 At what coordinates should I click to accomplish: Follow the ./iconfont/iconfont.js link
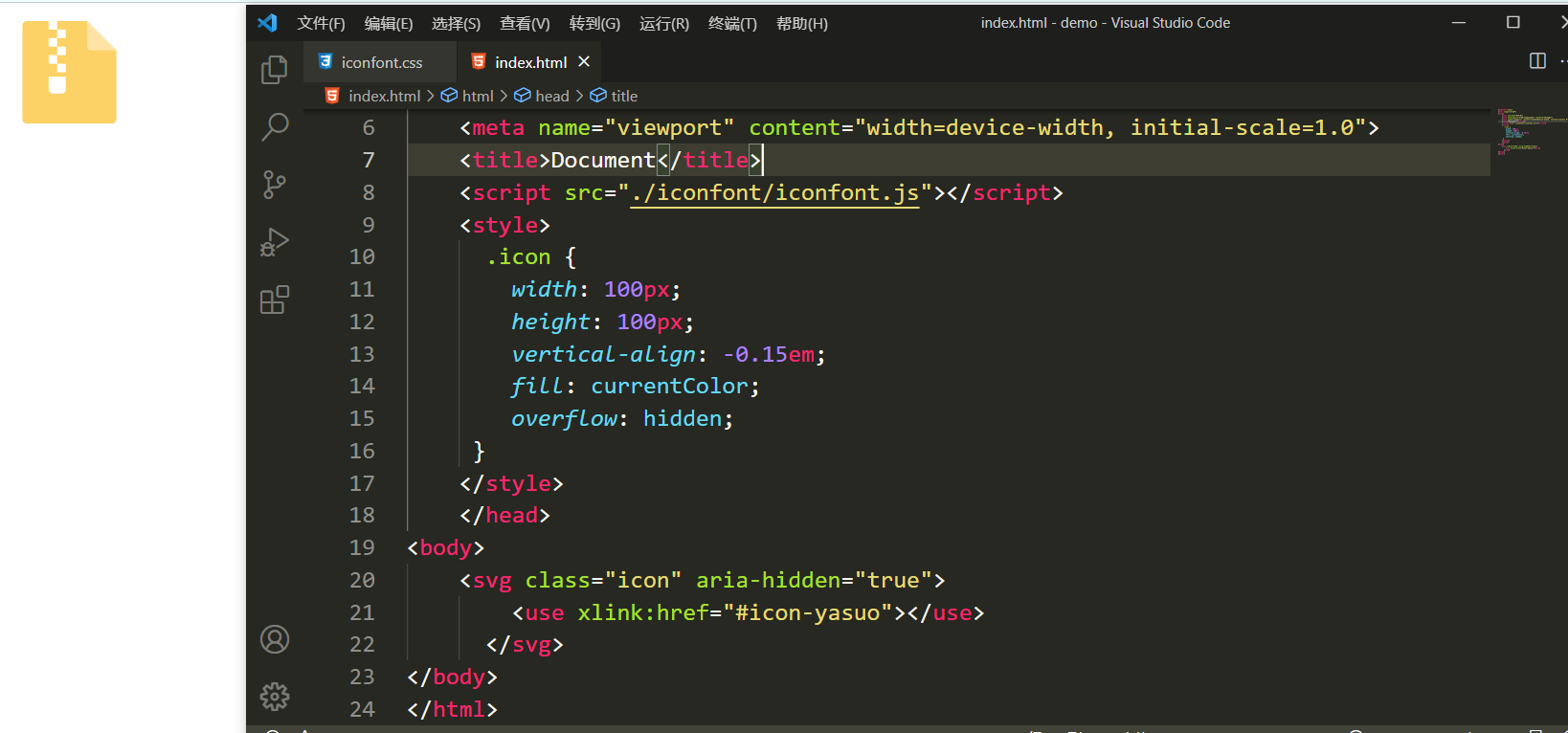(773, 193)
